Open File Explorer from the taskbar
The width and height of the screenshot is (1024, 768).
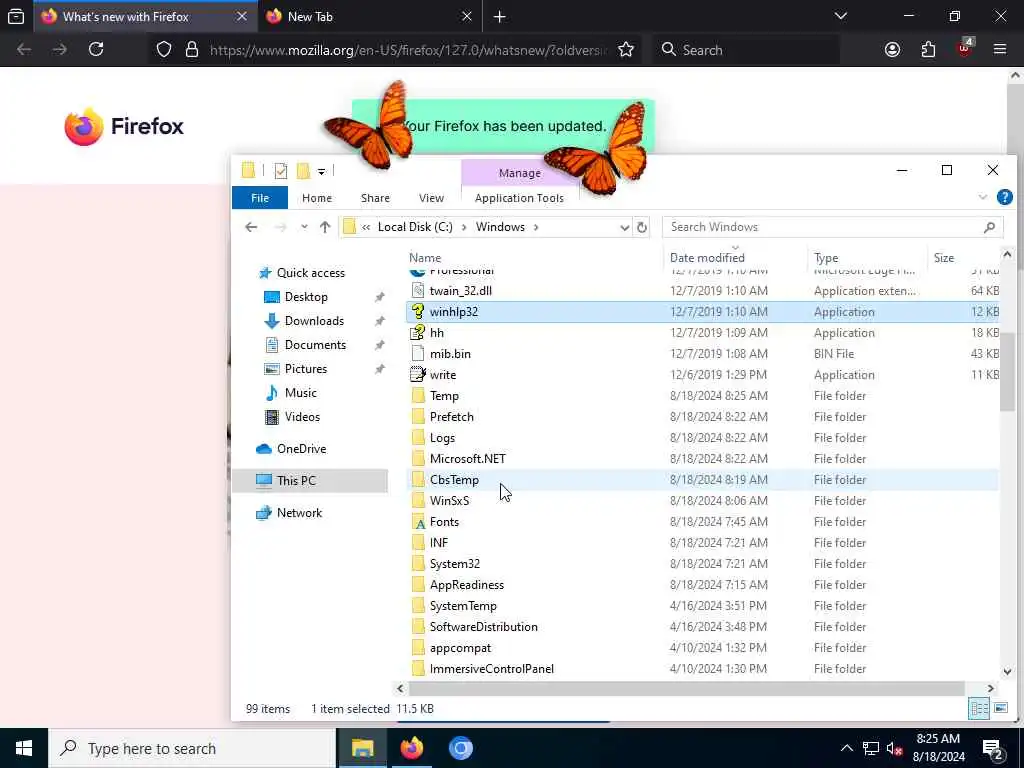pyautogui.click(x=362, y=748)
